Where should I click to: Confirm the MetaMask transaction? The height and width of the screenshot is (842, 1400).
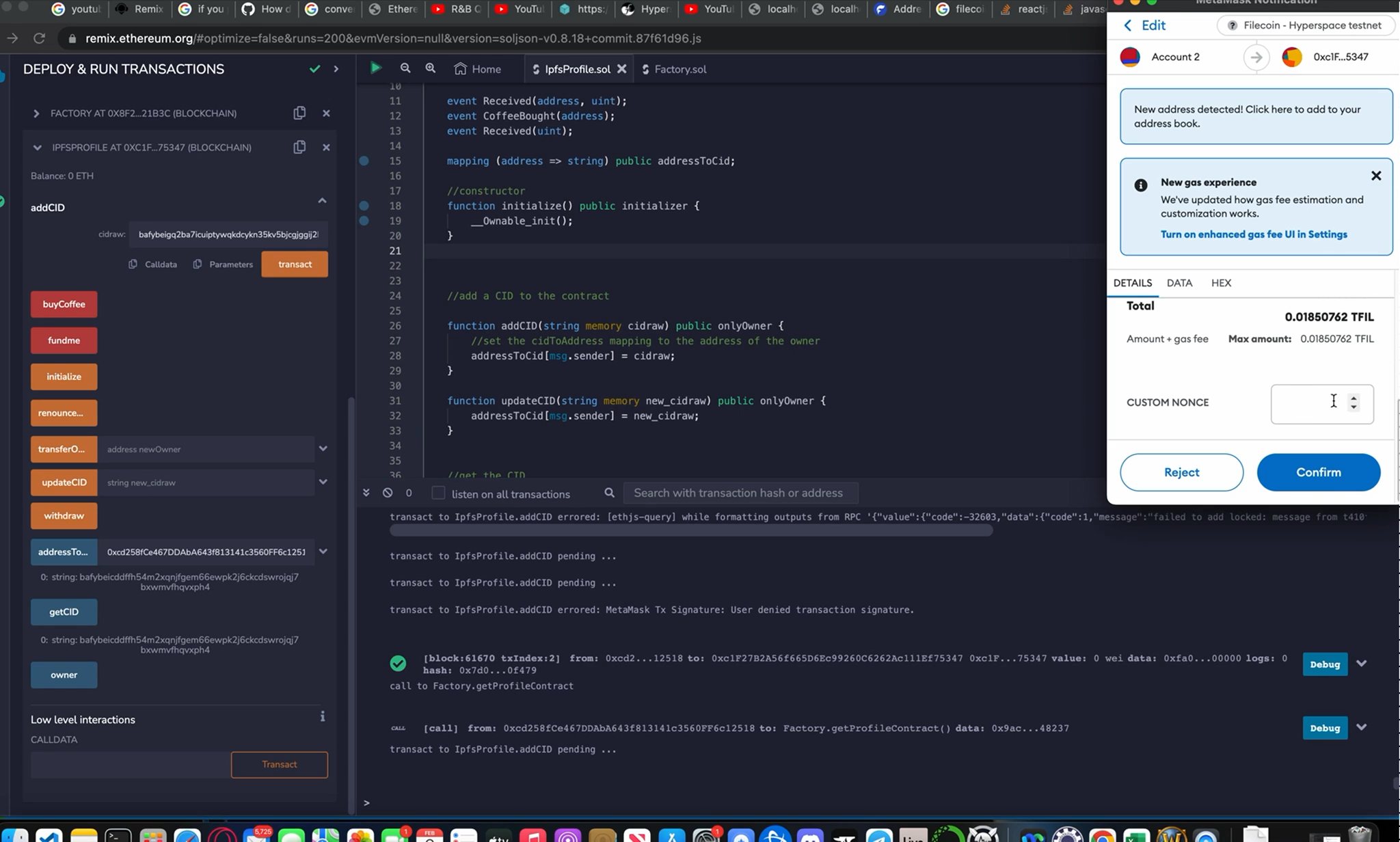1319,472
